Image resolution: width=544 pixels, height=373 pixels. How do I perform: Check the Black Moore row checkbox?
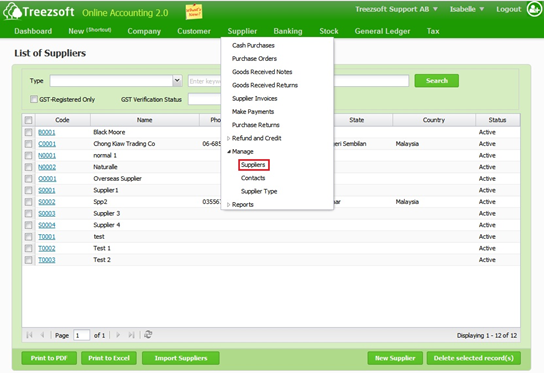point(28,132)
